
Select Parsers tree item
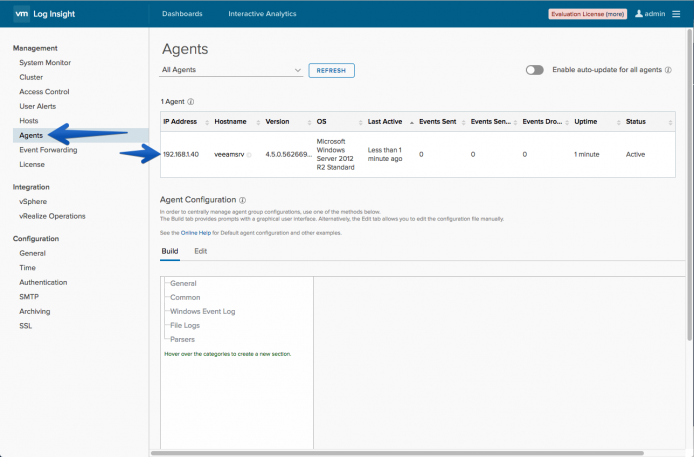[x=182, y=340]
